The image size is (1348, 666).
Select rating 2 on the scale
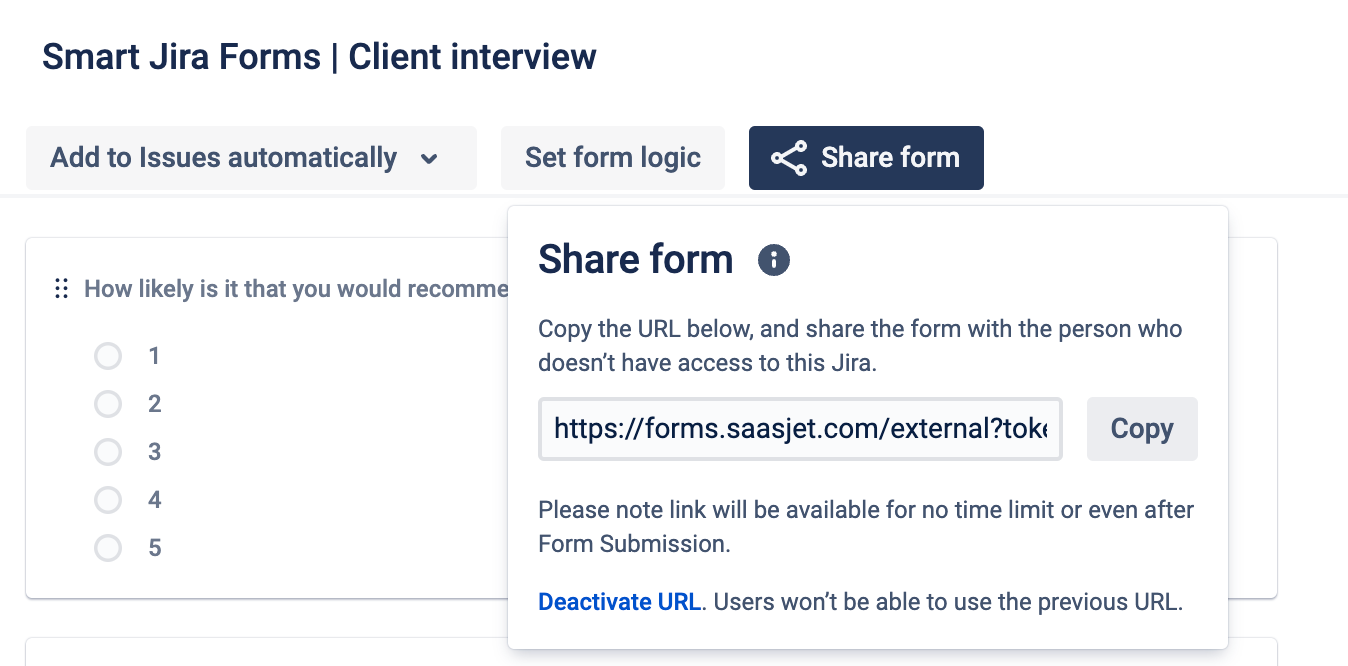coord(108,403)
